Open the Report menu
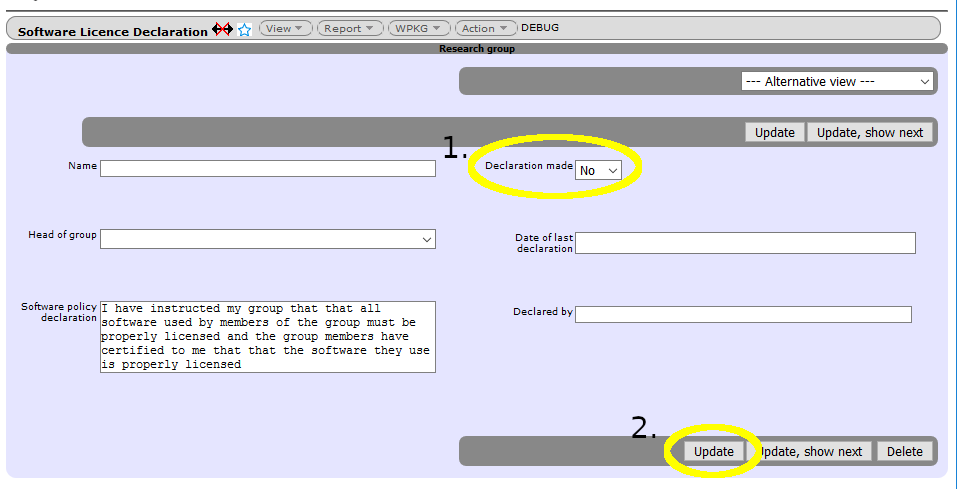Viewport: 957px width, 489px height. pyautogui.click(x=350, y=28)
